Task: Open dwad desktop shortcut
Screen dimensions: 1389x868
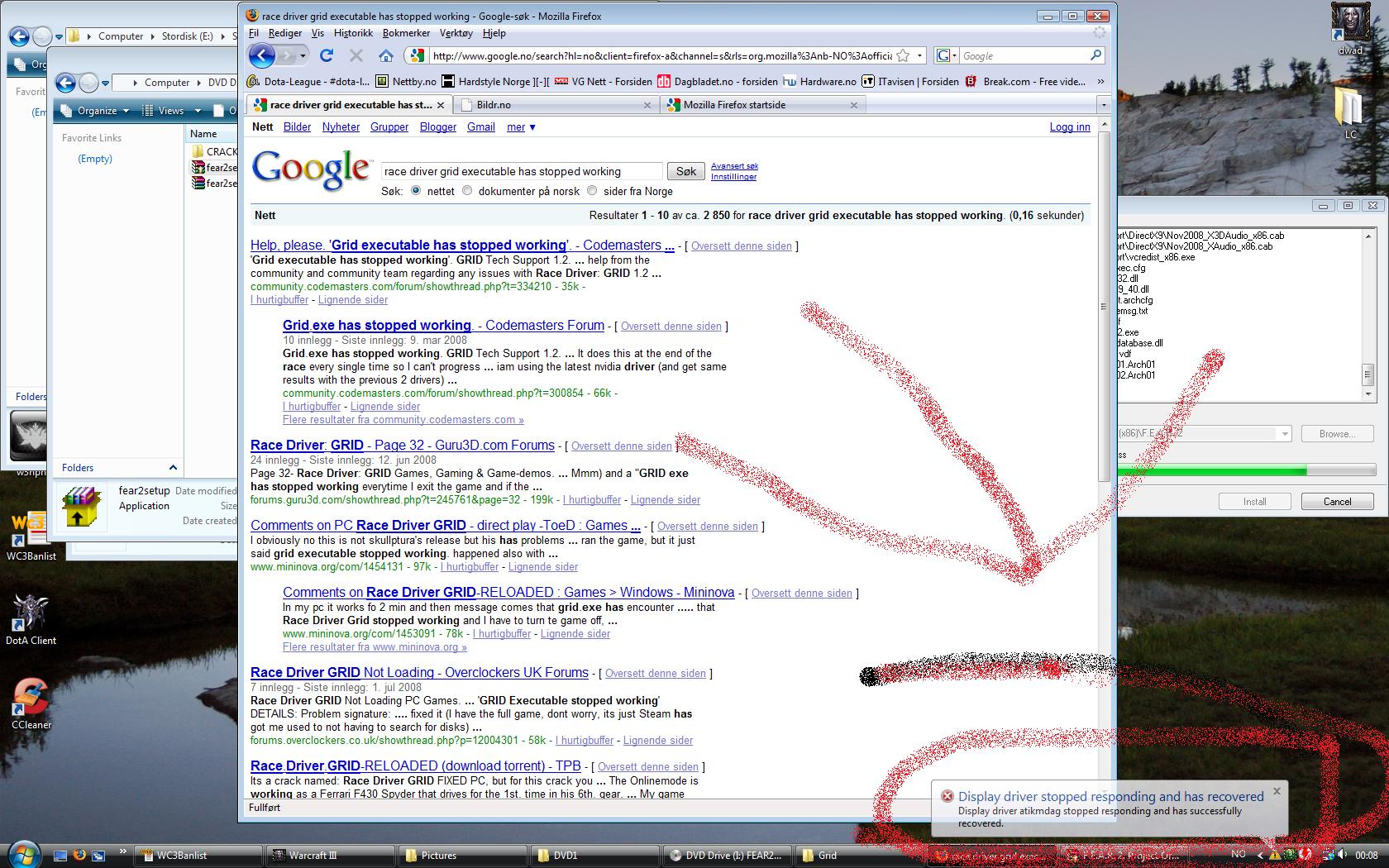Action: (x=1350, y=30)
